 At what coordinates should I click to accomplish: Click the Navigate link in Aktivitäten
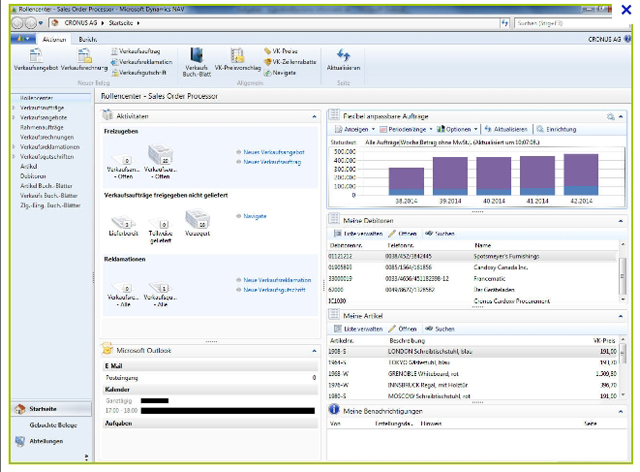pos(255,216)
